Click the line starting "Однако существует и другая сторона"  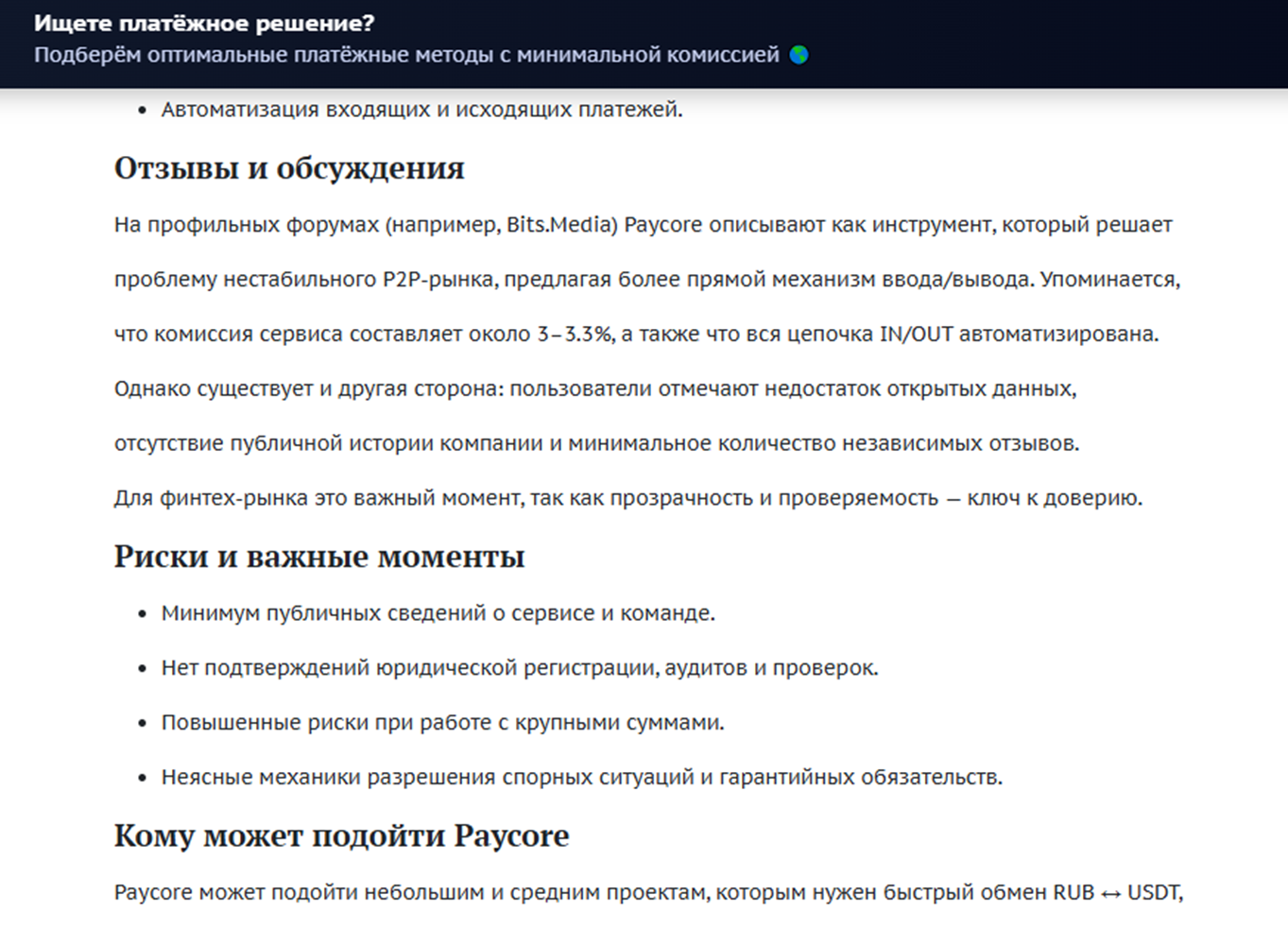pos(595,388)
